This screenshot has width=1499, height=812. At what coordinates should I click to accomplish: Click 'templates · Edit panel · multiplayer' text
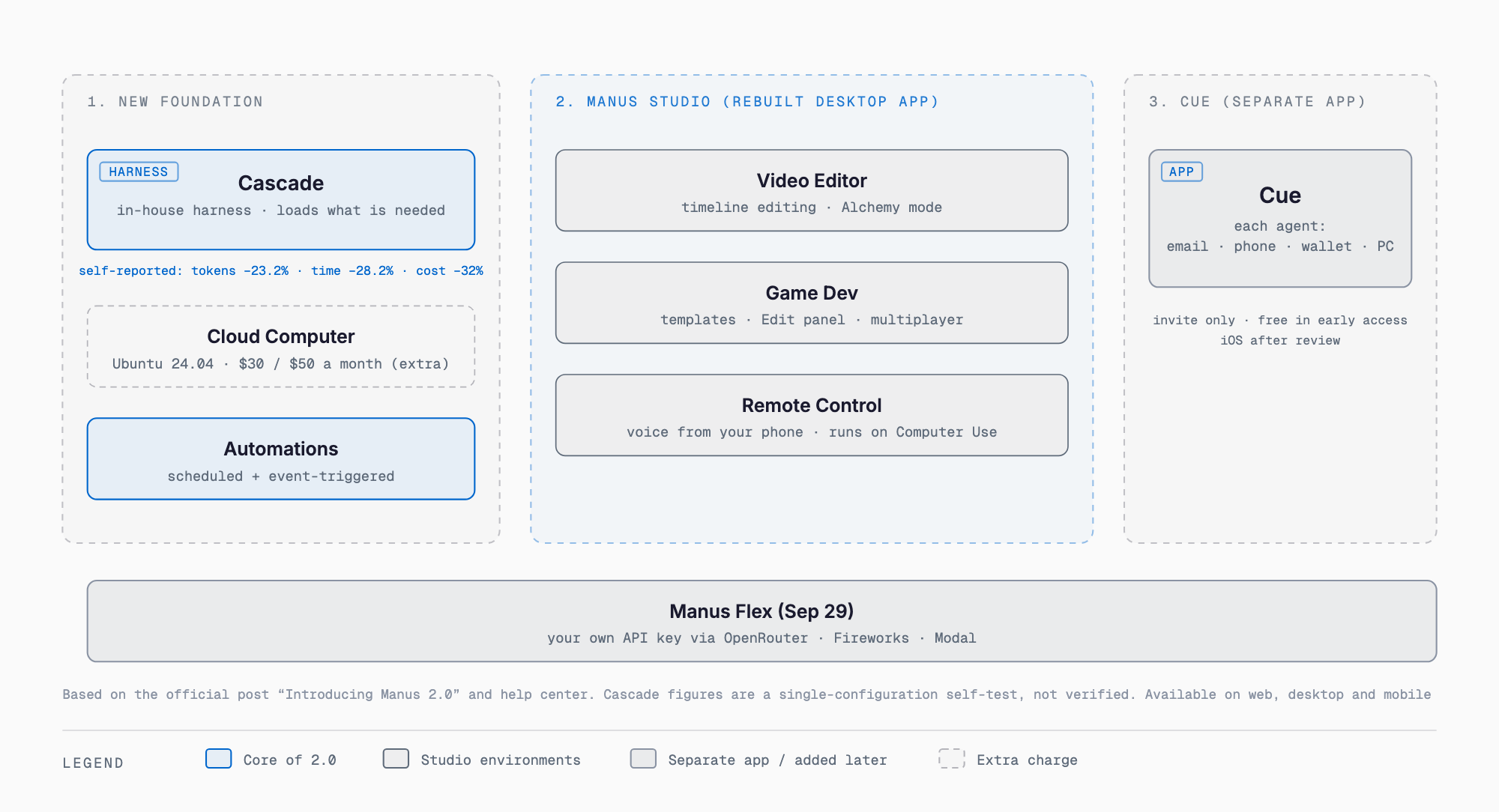[x=812, y=320]
